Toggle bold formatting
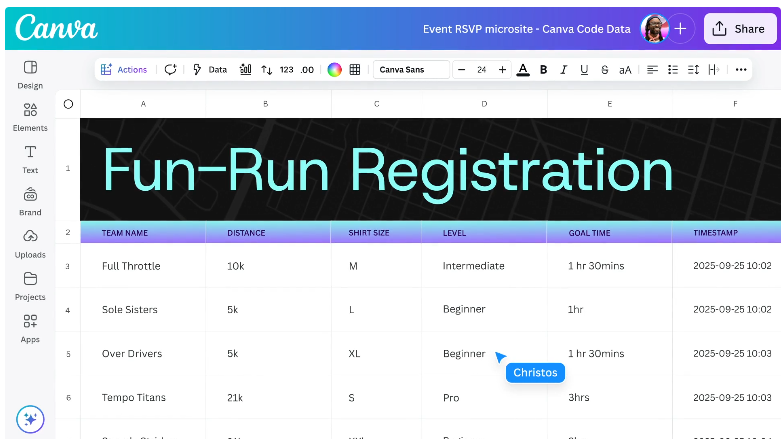This screenshot has height=439, width=783. [544, 70]
